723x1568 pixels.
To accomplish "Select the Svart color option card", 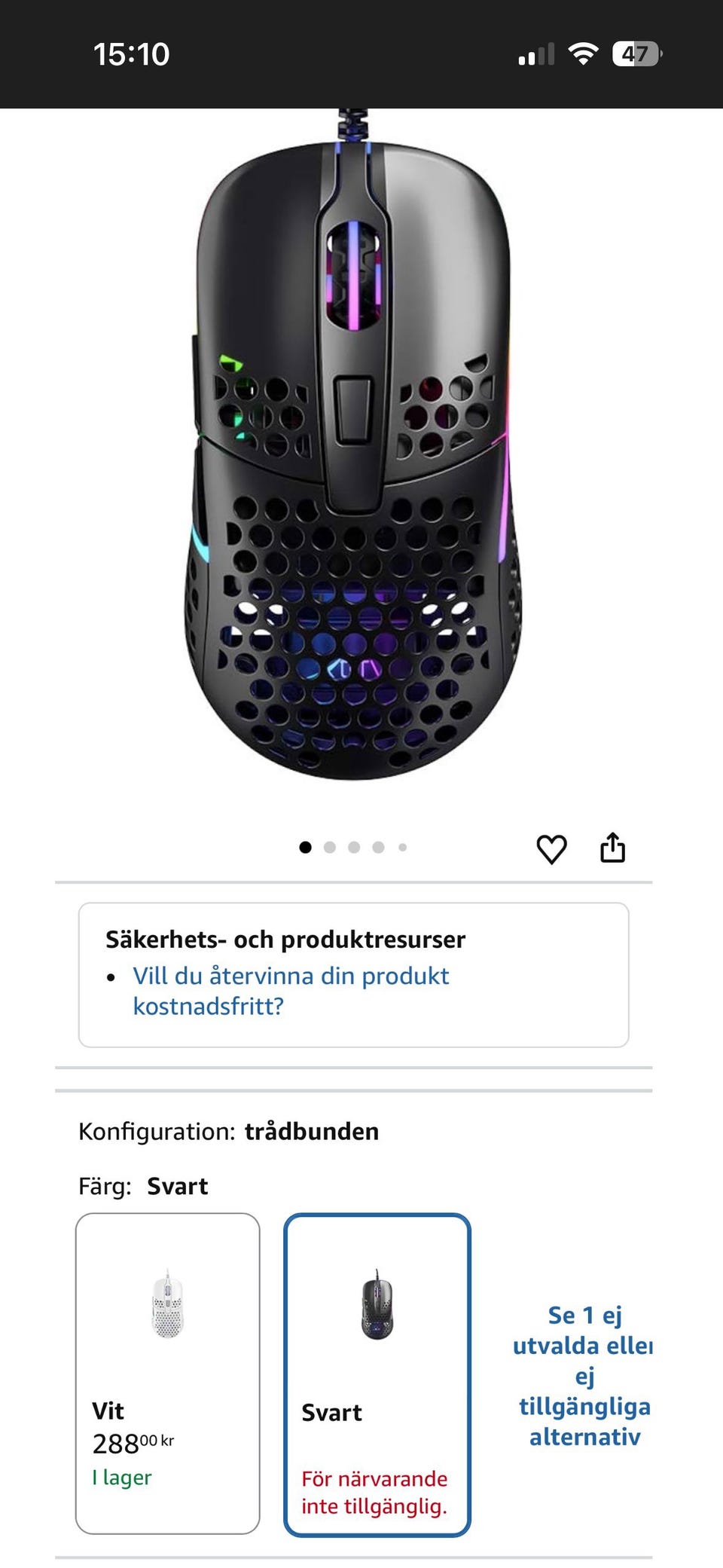I will pos(377,1374).
